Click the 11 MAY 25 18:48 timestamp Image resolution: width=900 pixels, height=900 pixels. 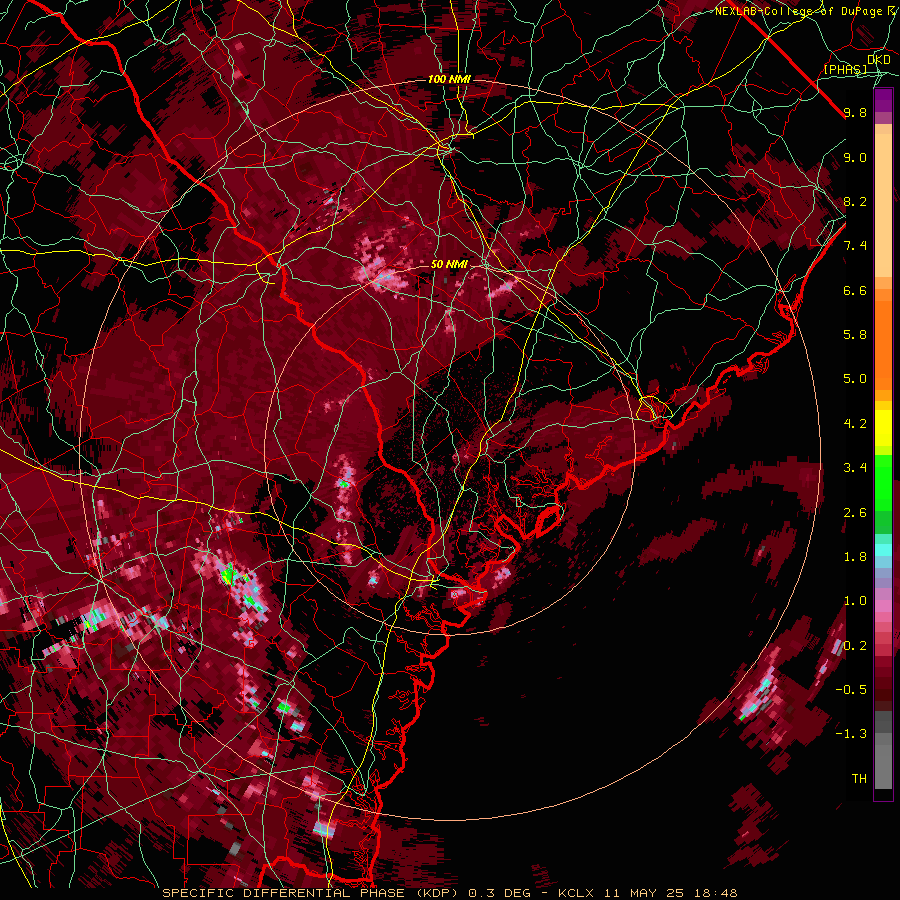(x=670, y=893)
